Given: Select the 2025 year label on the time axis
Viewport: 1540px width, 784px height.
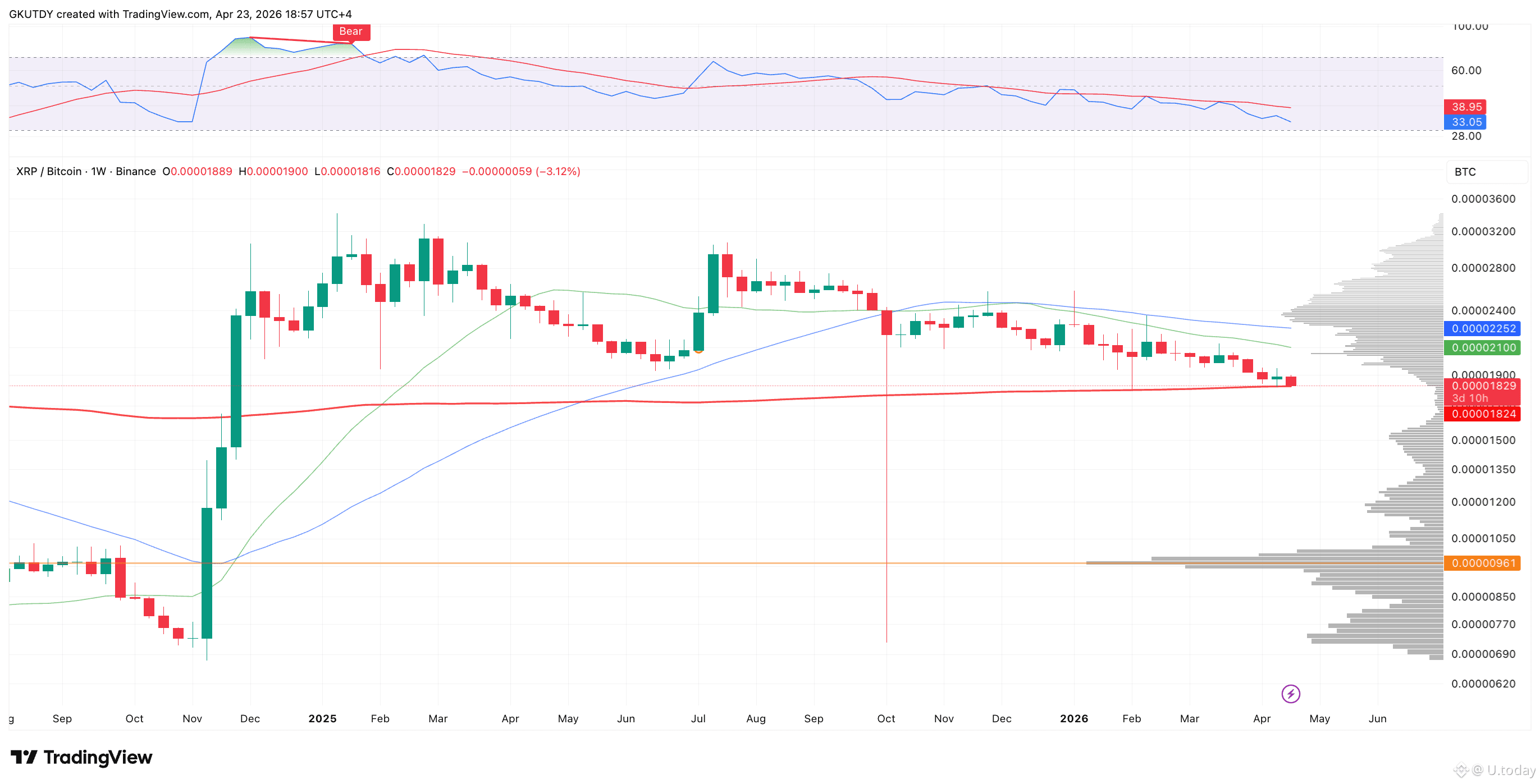Looking at the screenshot, I should tap(323, 719).
